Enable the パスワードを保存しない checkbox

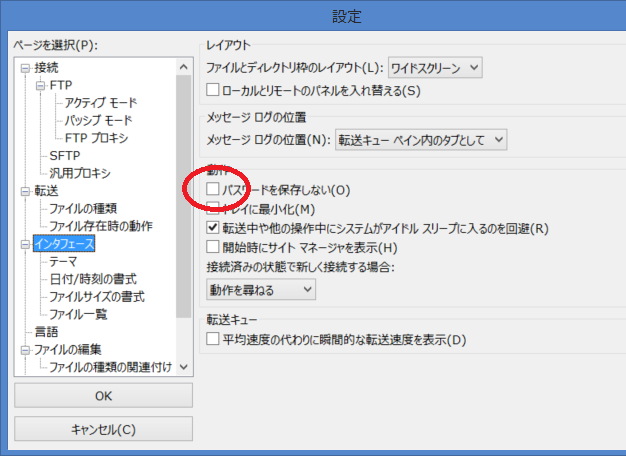[x=213, y=189]
